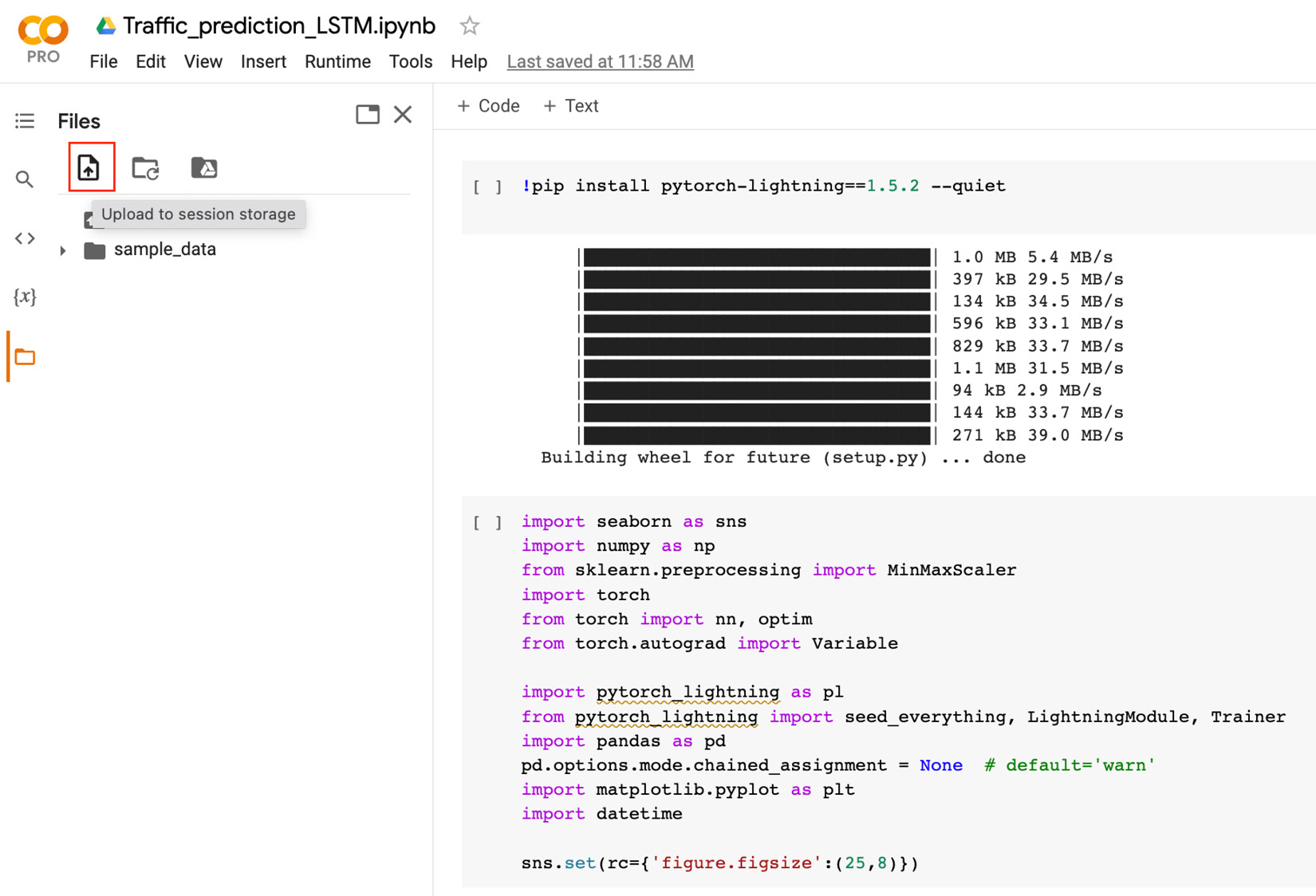
Task: Click the sns.set figsize line
Action: click(720, 863)
